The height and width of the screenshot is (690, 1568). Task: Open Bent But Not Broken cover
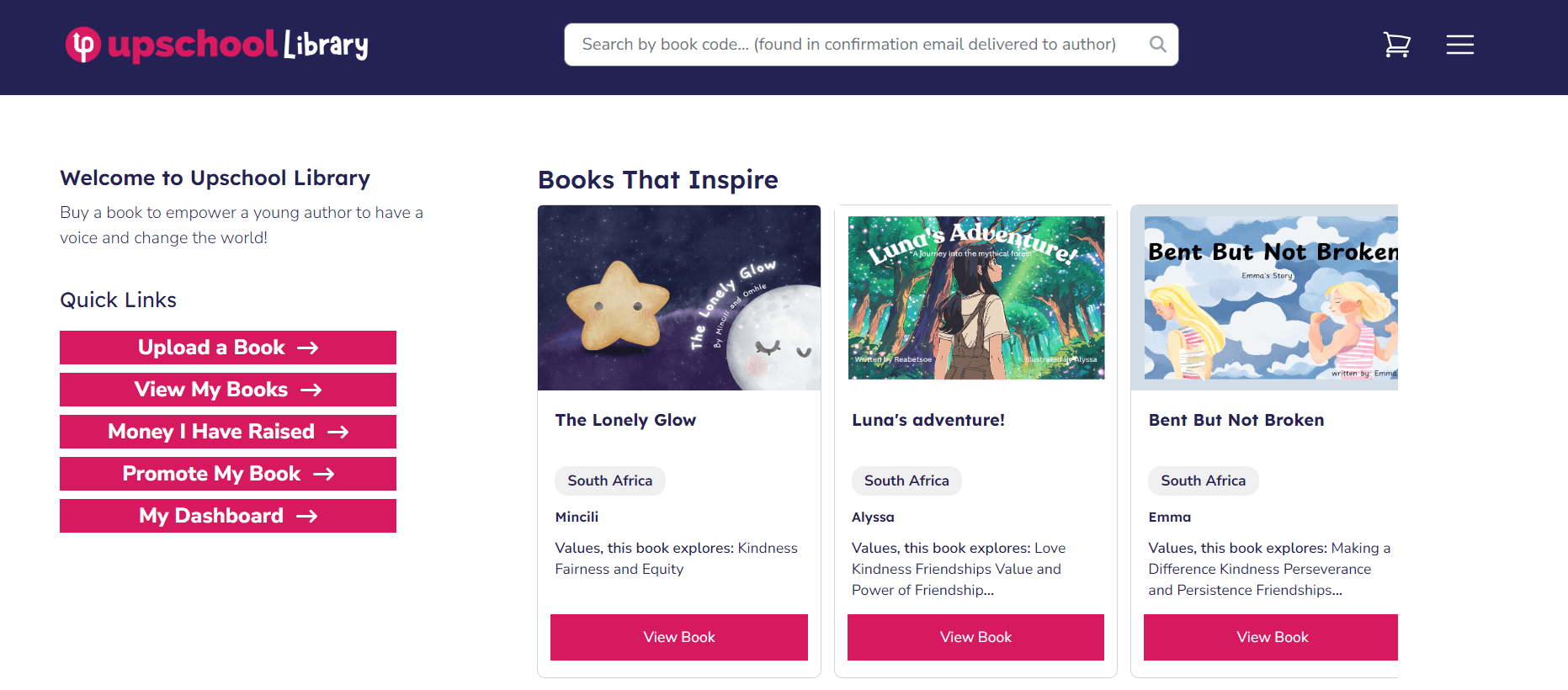pyautogui.click(x=1271, y=298)
